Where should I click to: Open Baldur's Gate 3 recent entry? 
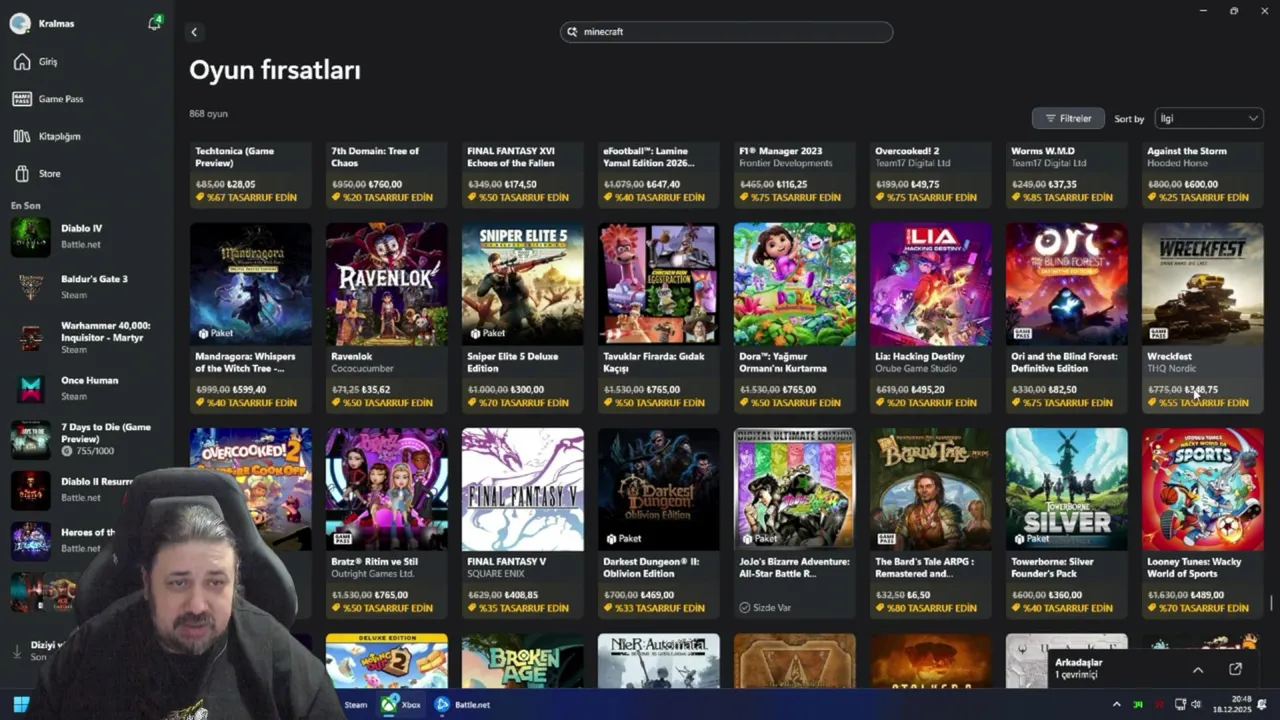(x=30, y=287)
